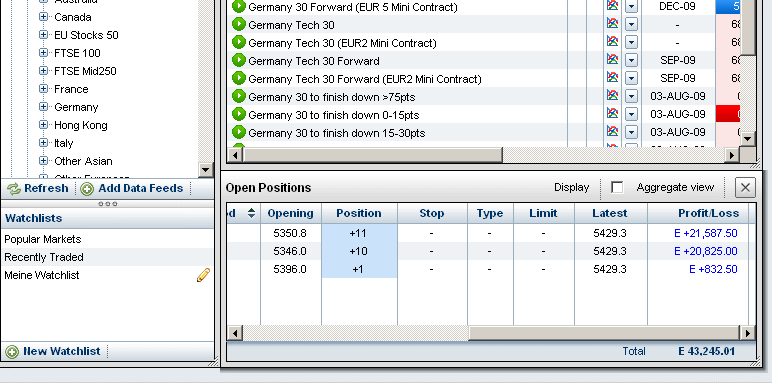
Task: Click the markets list vertical scroll down arrow
Action: pyautogui.click(x=747, y=138)
